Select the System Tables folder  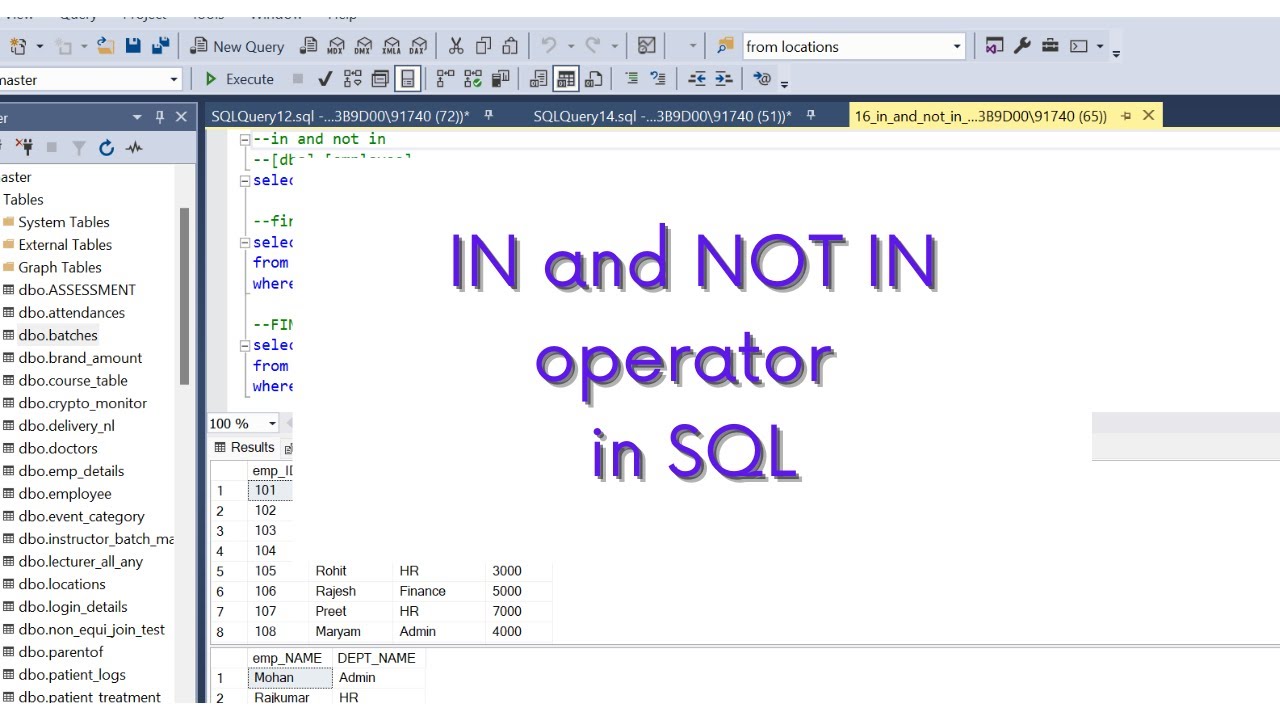[x=64, y=222]
